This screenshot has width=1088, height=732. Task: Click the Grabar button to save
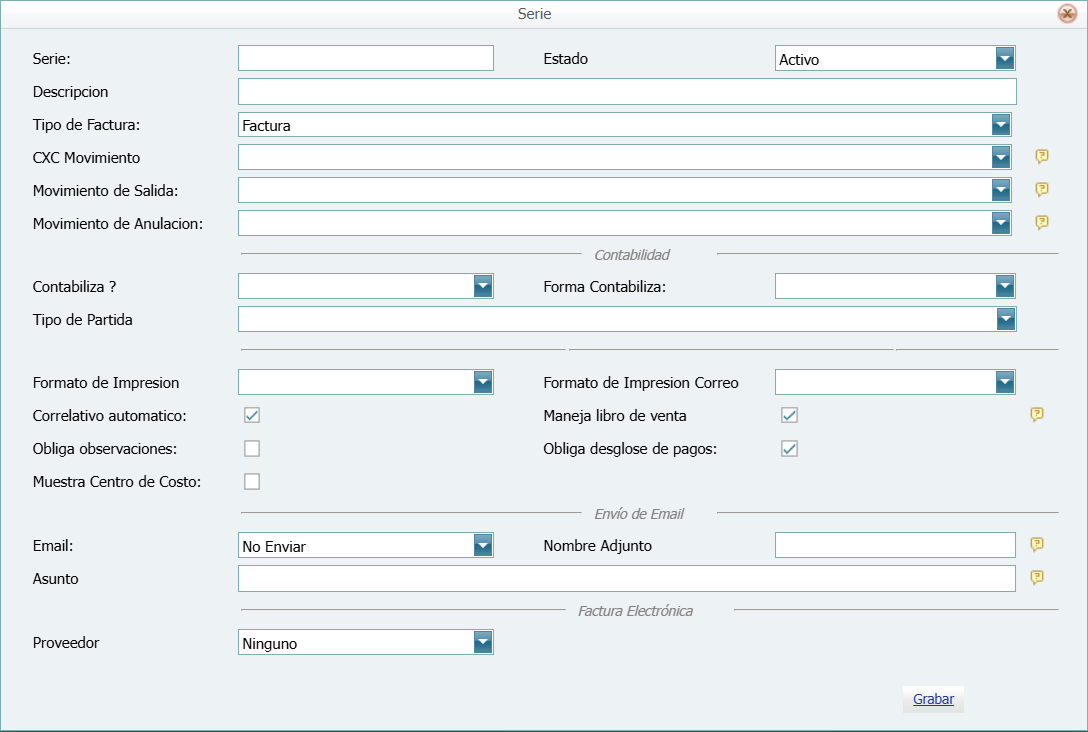pos(933,699)
